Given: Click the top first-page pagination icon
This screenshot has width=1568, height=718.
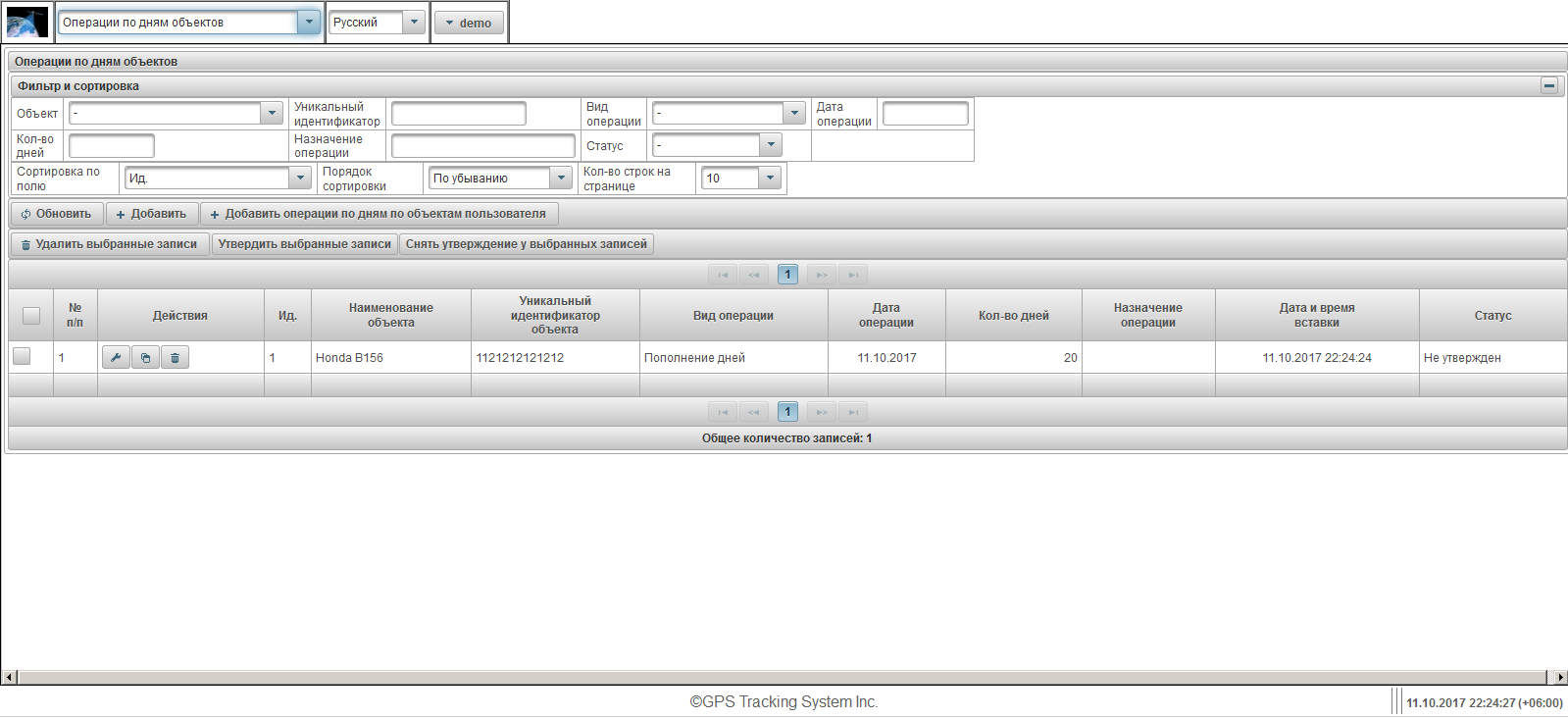Looking at the screenshot, I should tap(723, 275).
